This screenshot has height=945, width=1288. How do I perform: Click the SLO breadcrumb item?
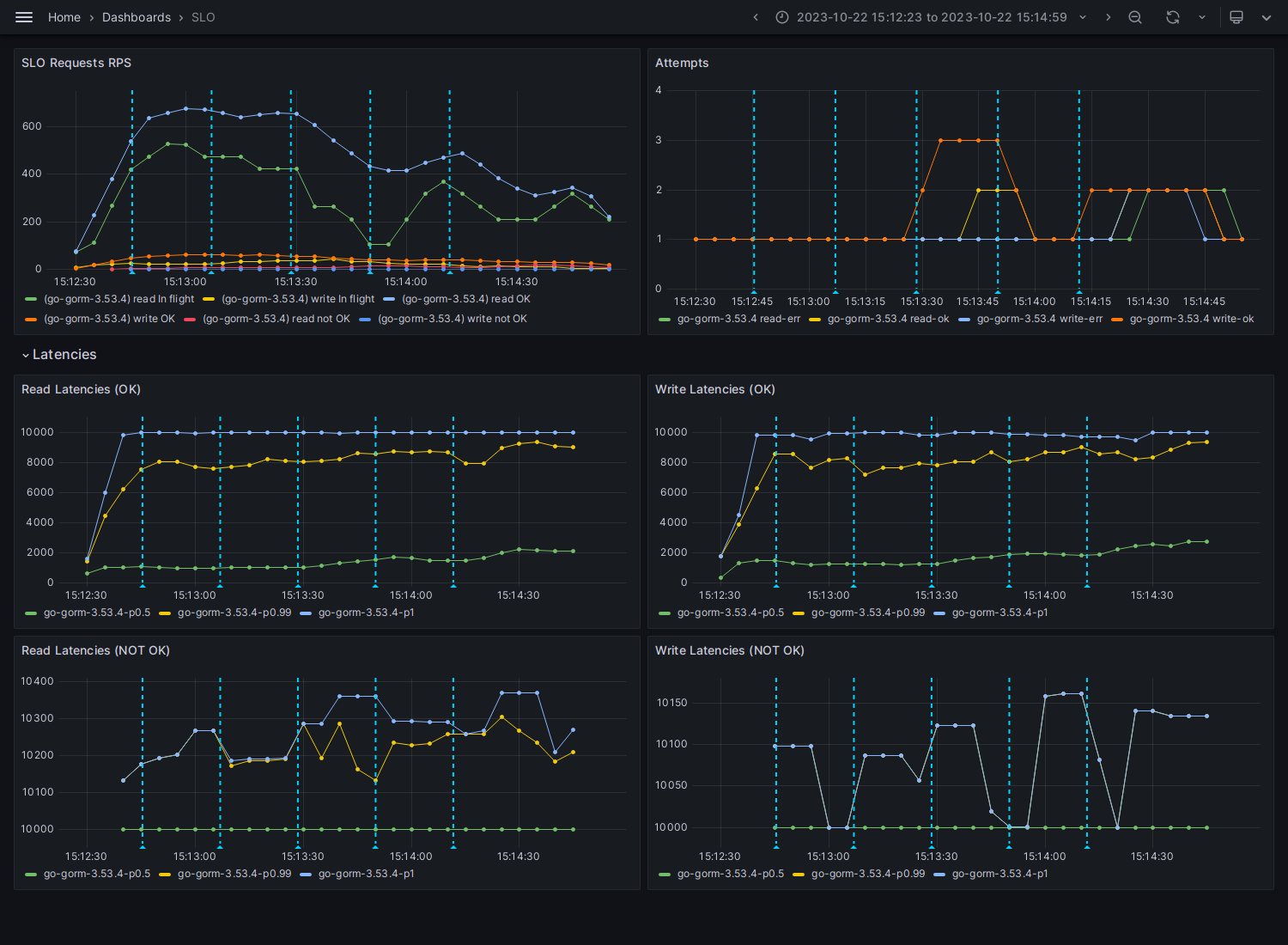(x=204, y=17)
